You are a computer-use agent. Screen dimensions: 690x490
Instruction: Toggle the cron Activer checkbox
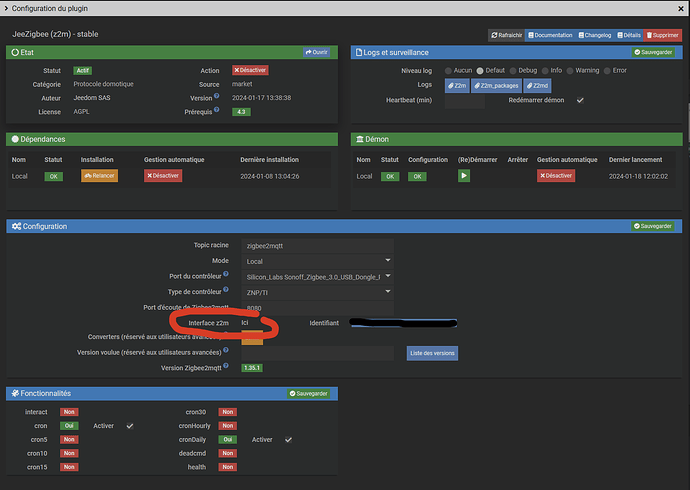[x=130, y=426]
